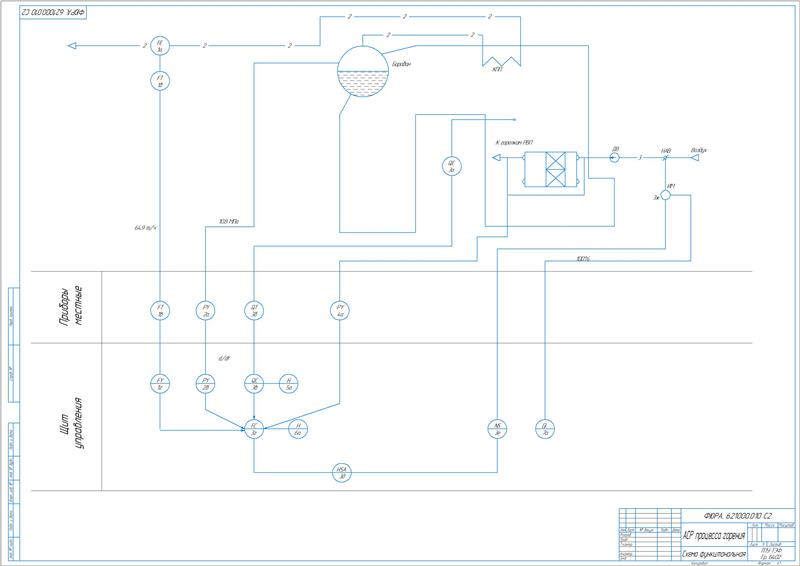Click the ИМ actuator circle
This screenshot has height=566, width=800.
(x=666, y=195)
